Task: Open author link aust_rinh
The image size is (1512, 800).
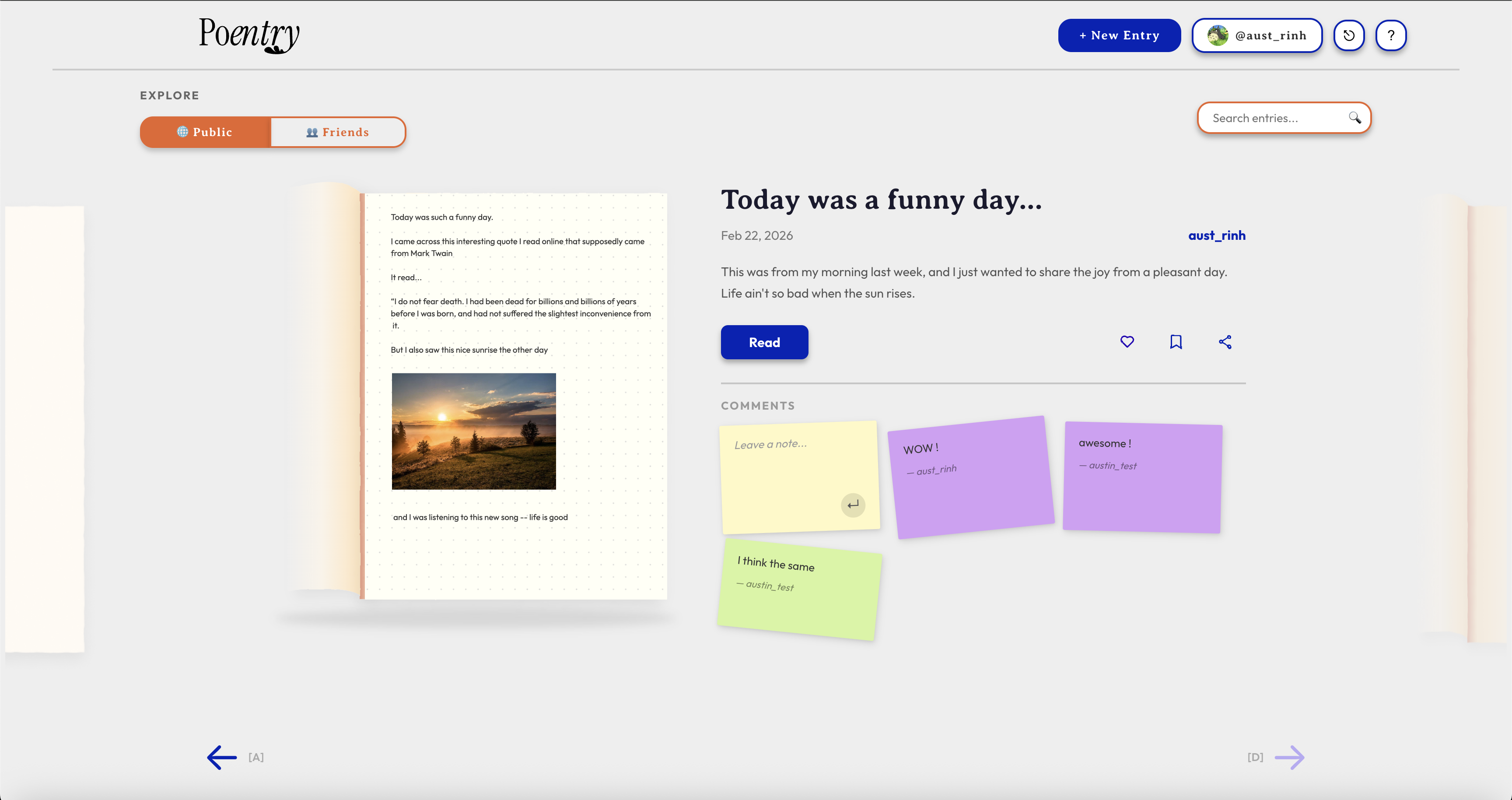Action: [1216, 235]
